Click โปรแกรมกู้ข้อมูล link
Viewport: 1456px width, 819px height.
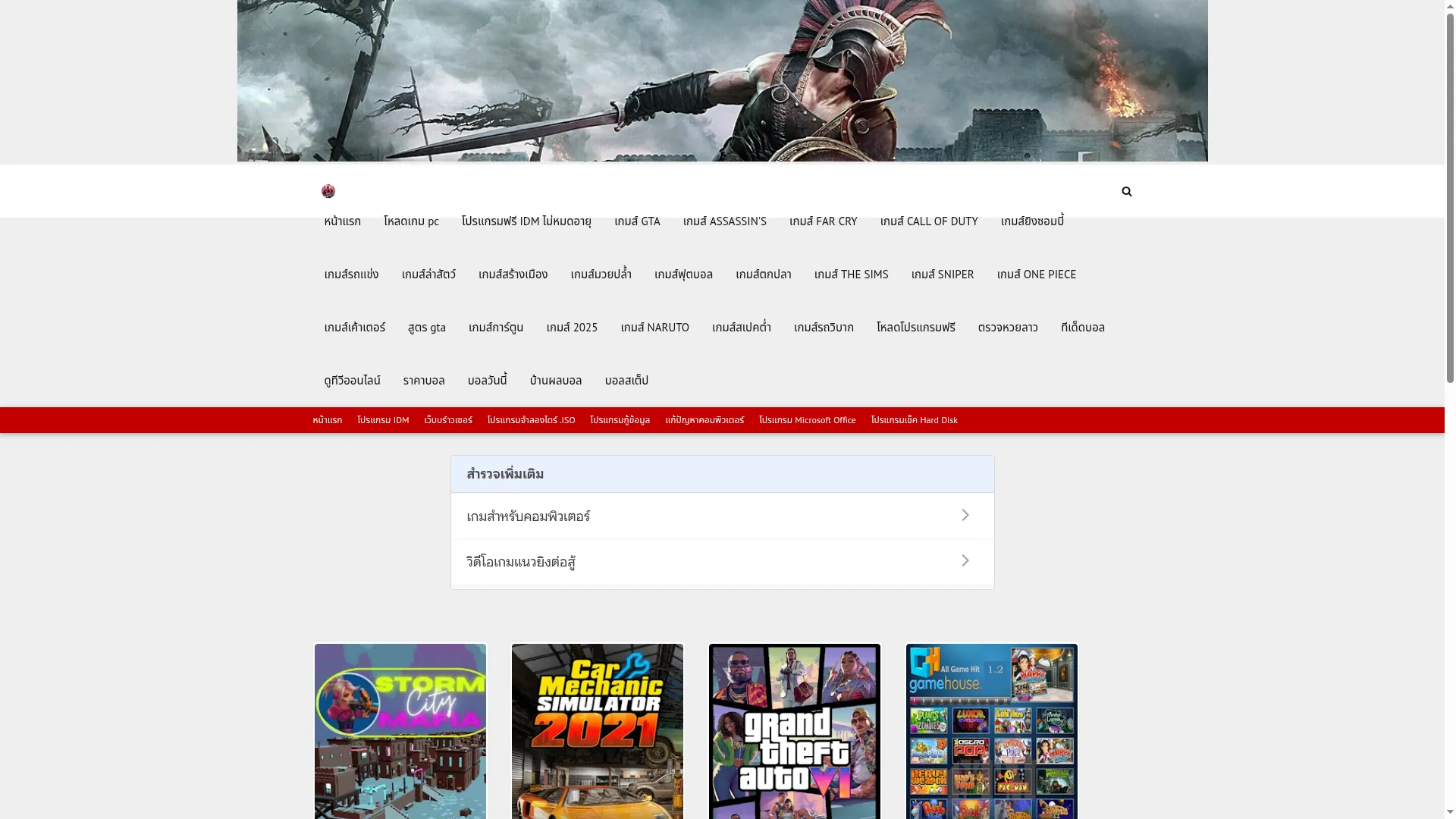pos(620,420)
